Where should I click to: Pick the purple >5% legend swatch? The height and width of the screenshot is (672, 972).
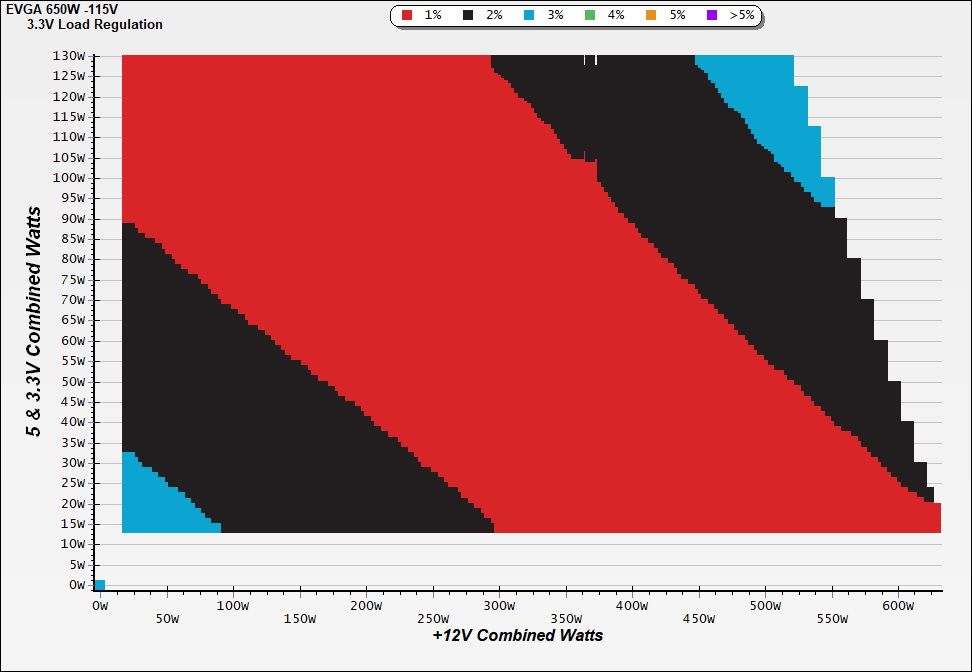[712, 15]
